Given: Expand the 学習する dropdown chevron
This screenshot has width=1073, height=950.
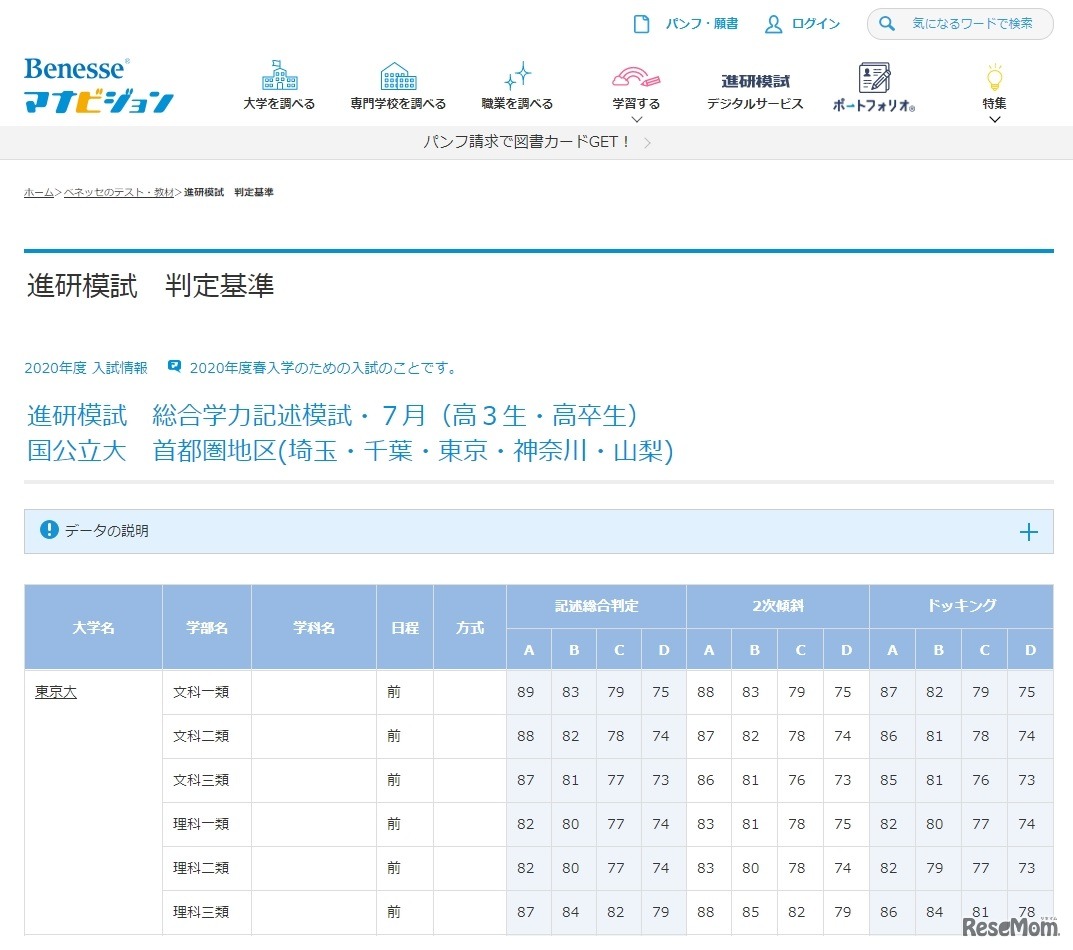Looking at the screenshot, I should pyautogui.click(x=636, y=120).
